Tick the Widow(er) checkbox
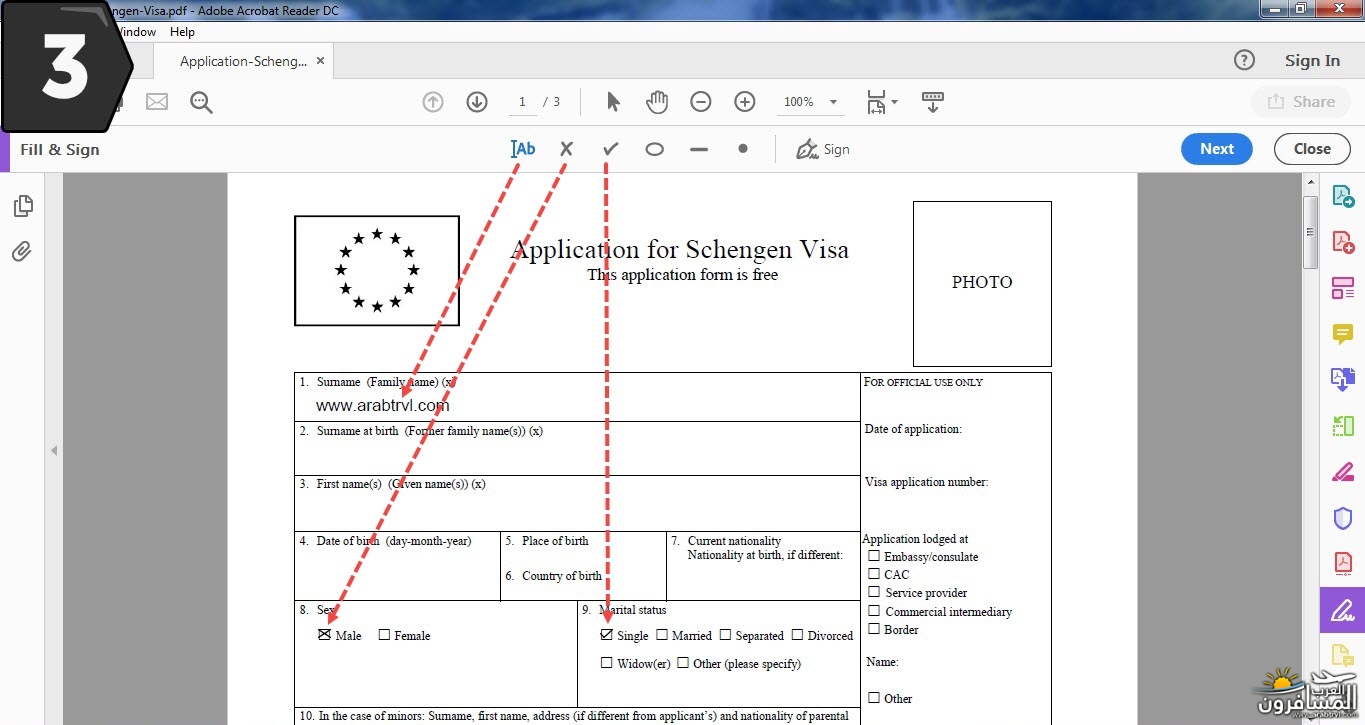Viewport: 1365px width, 725px height. [x=606, y=662]
